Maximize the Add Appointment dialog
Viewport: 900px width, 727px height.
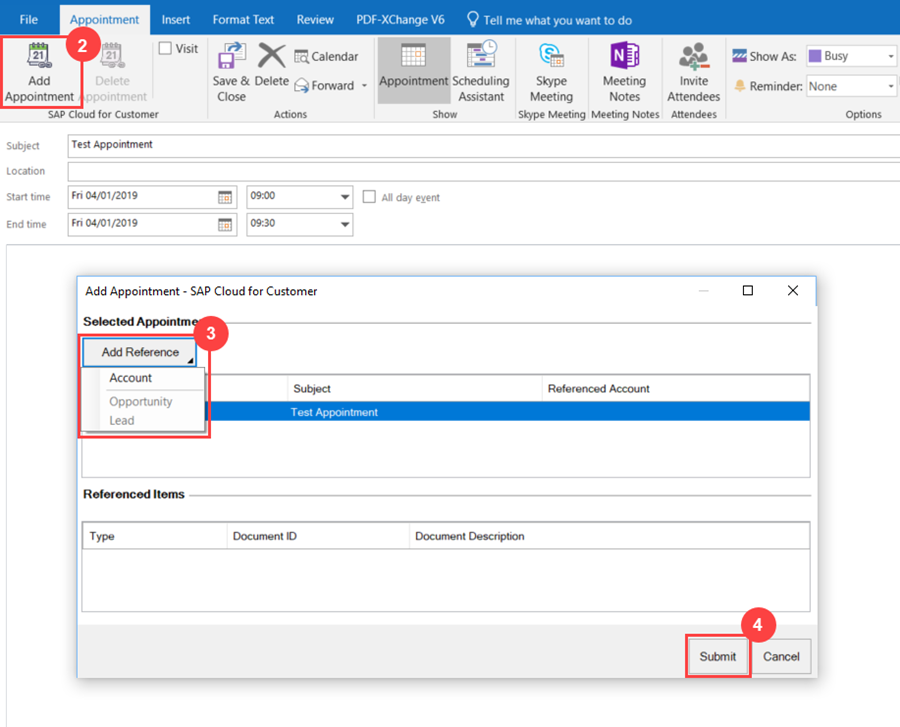coord(747,290)
